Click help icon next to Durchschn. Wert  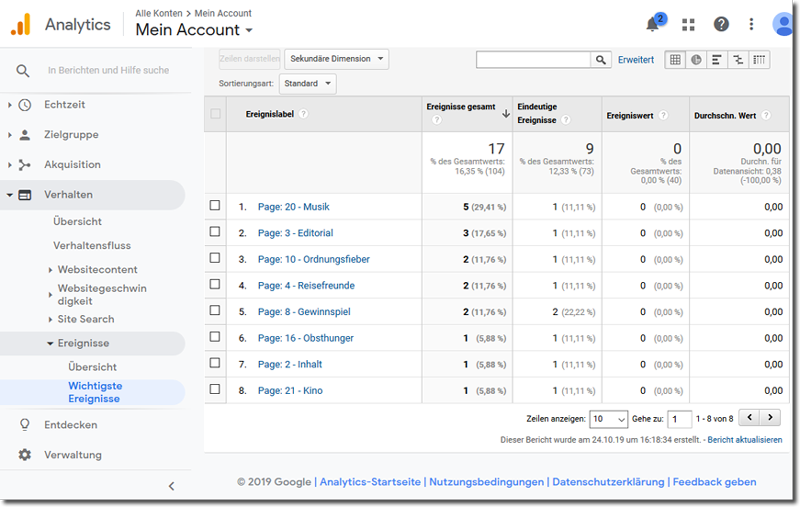click(766, 115)
